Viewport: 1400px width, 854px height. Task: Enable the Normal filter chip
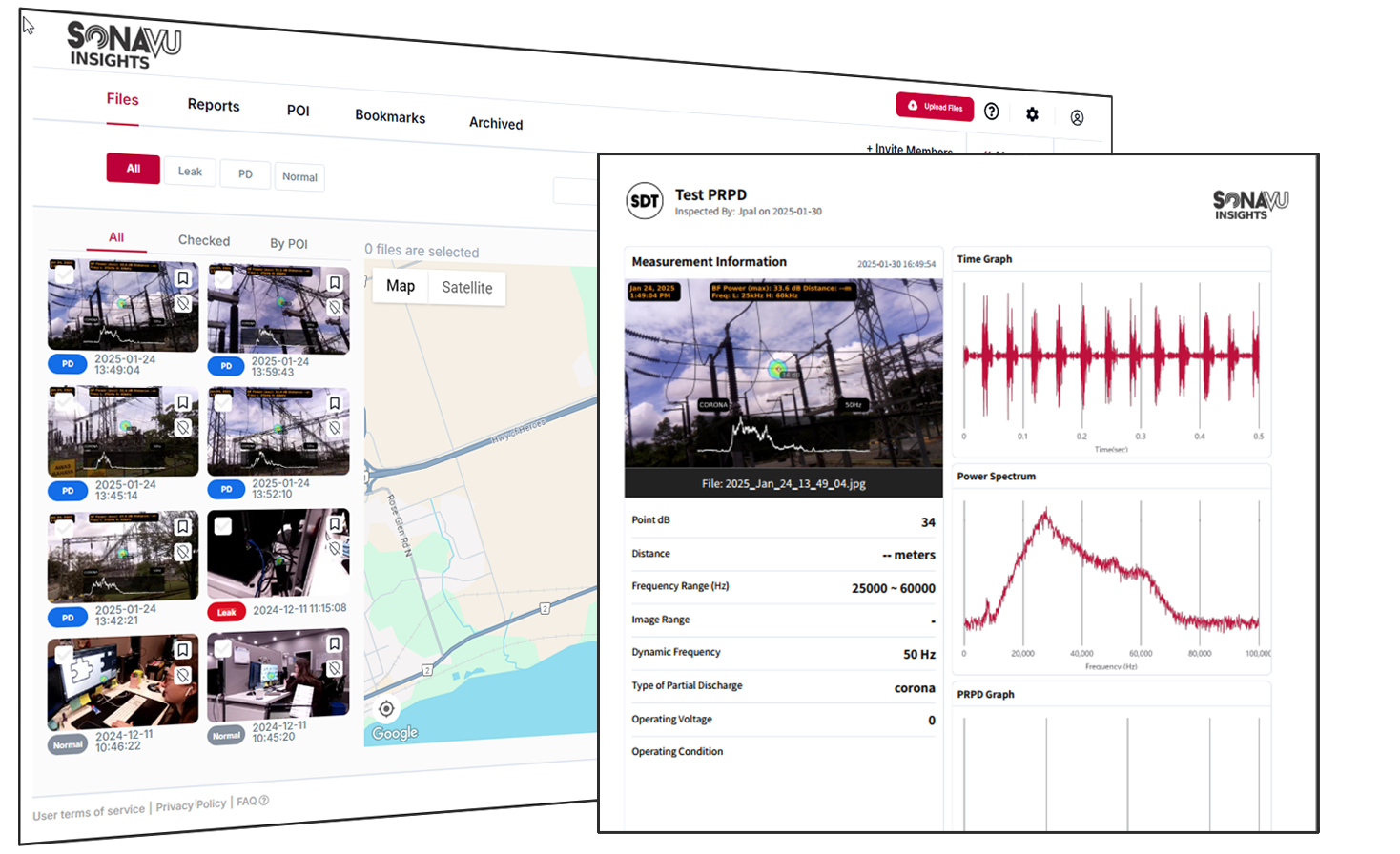pyautogui.click(x=299, y=177)
